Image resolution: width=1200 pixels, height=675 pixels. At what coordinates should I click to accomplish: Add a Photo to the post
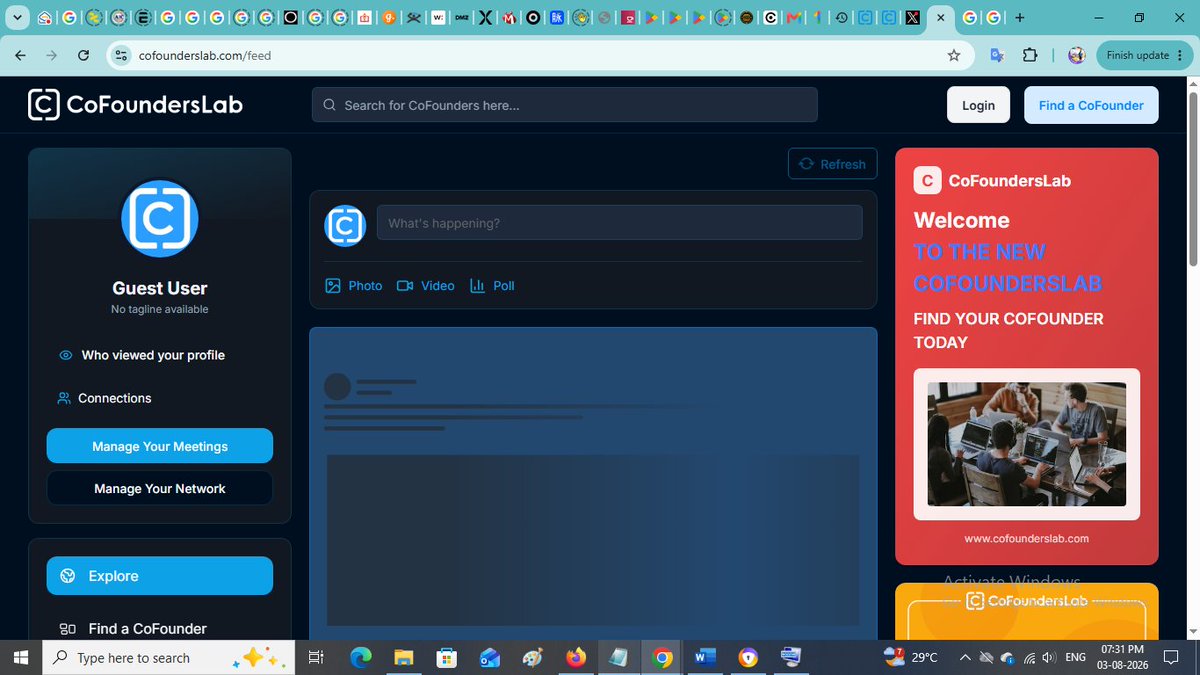click(x=354, y=286)
